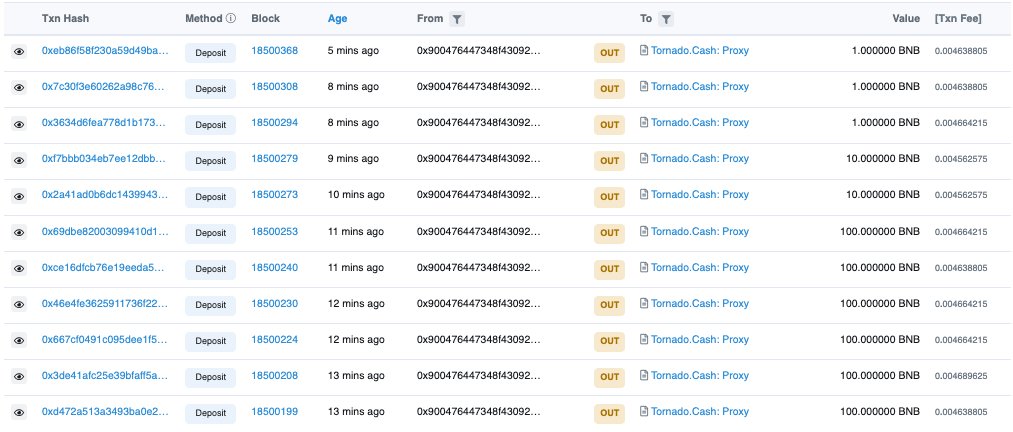Click contract file icon in block 18500240 row
The image size is (1013, 432).
point(644,267)
